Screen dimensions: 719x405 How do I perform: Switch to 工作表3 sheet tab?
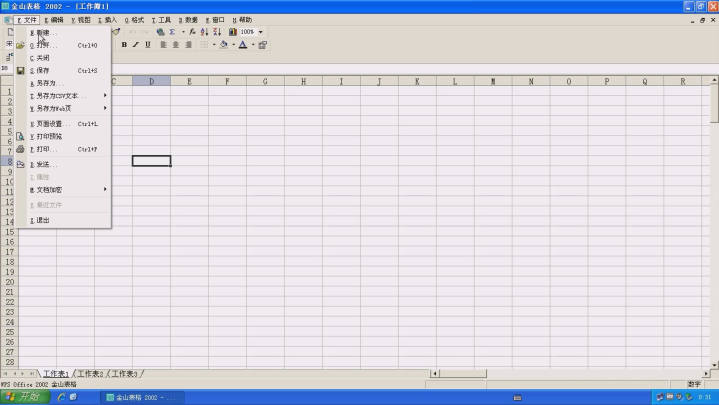tap(125, 374)
